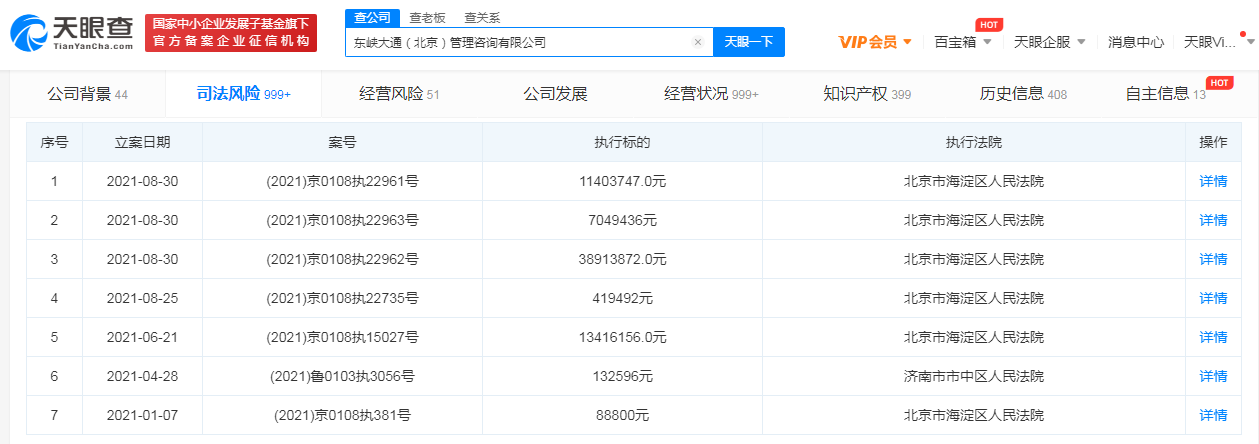
Task: Clear the search box with X icon
Action: tap(697, 42)
